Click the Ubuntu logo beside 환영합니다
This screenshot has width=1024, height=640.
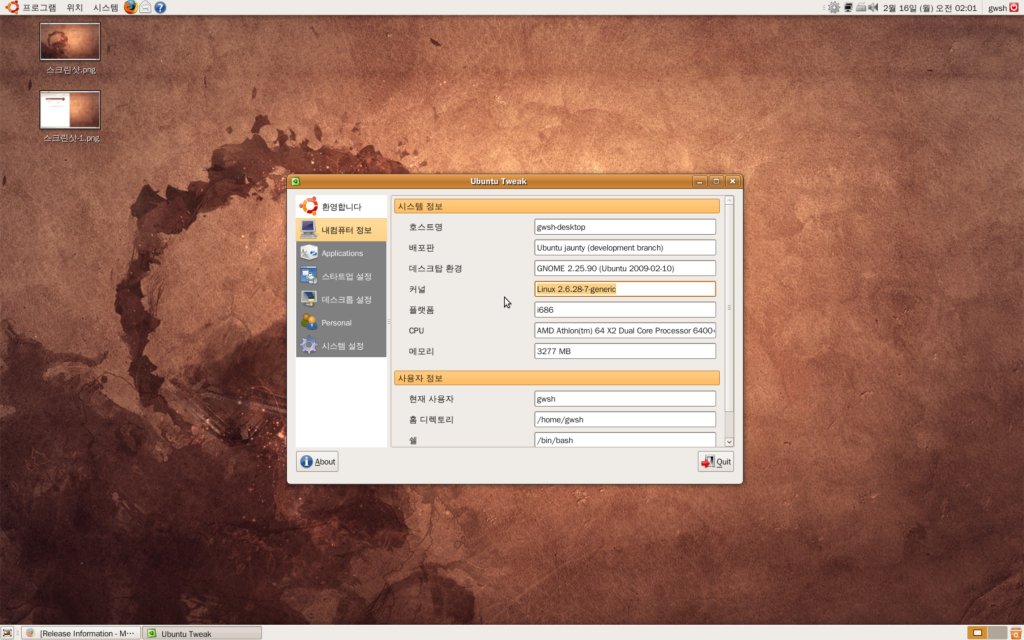click(x=308, y=206)
